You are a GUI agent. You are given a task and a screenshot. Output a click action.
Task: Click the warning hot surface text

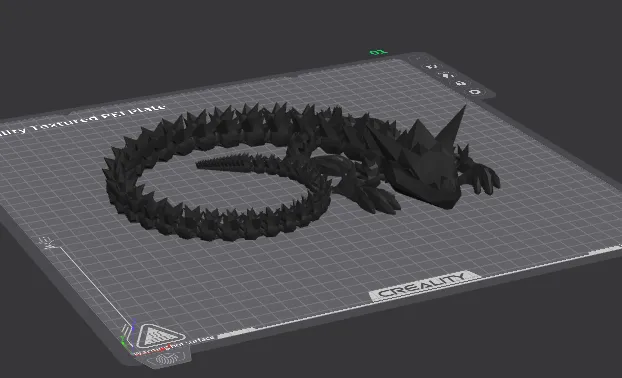(175, 346)
